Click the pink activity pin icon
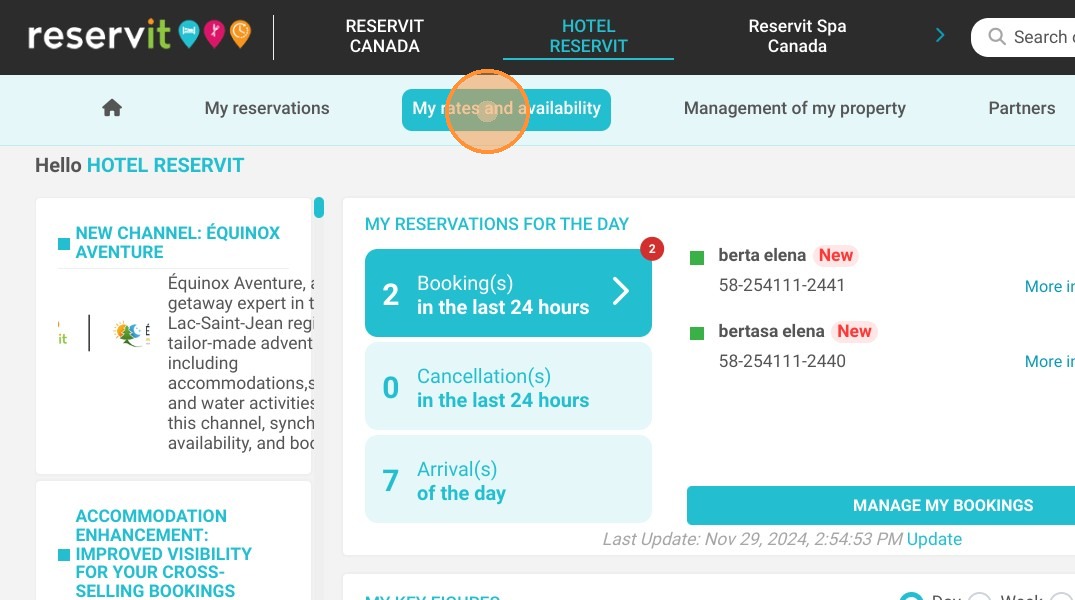This screenshot has width=1075, height=600. click(x=215, y=34)
